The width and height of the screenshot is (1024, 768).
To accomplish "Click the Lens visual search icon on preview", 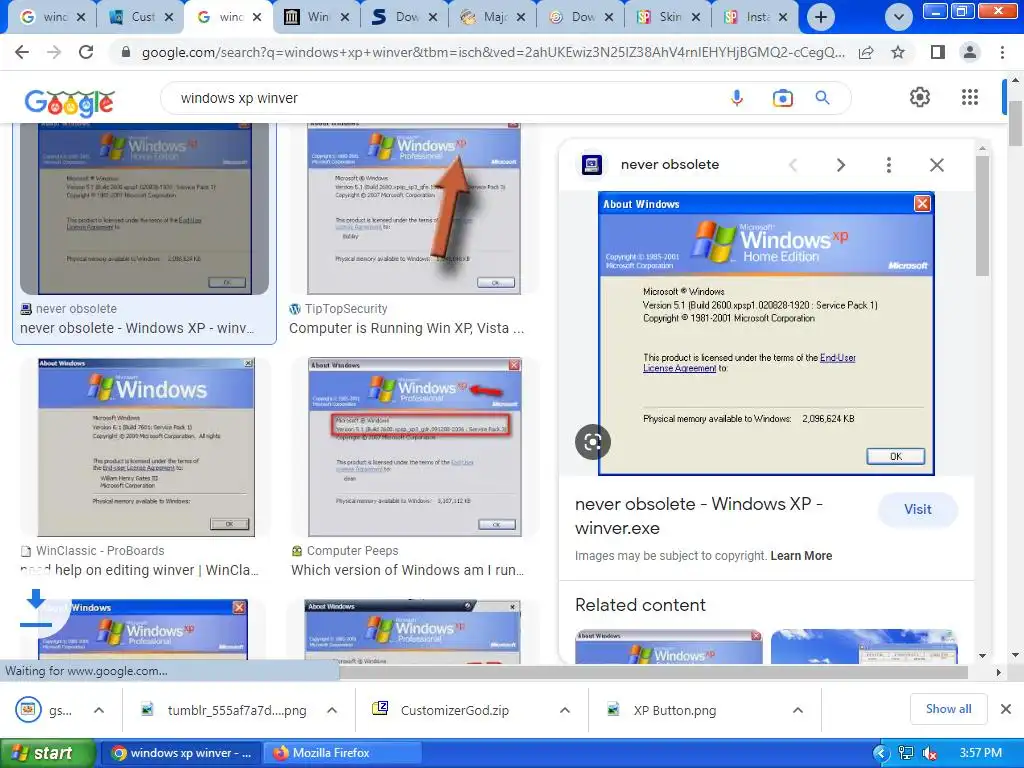I will click(592, 442).
